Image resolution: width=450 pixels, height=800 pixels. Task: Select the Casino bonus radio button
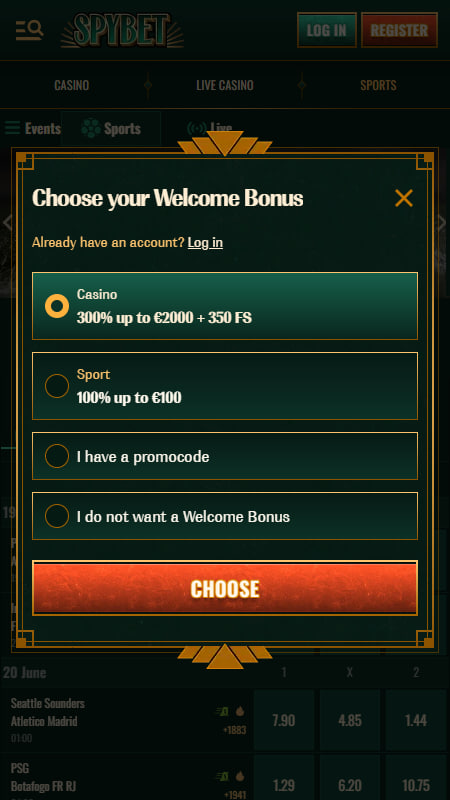pos(57,306)
